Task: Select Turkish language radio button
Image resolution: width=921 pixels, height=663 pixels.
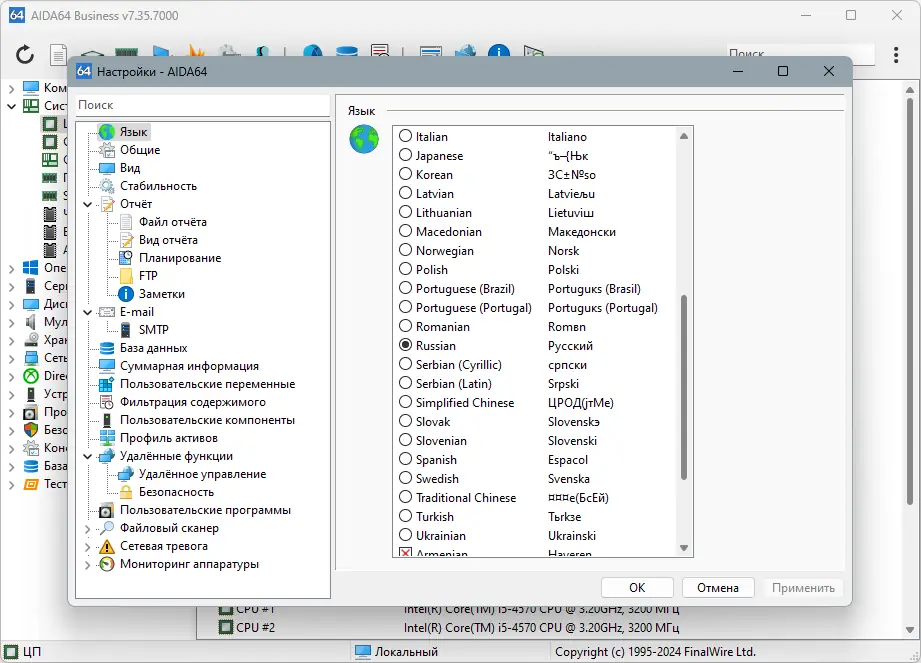Action: pyautogui.click(x=405, y=516)
